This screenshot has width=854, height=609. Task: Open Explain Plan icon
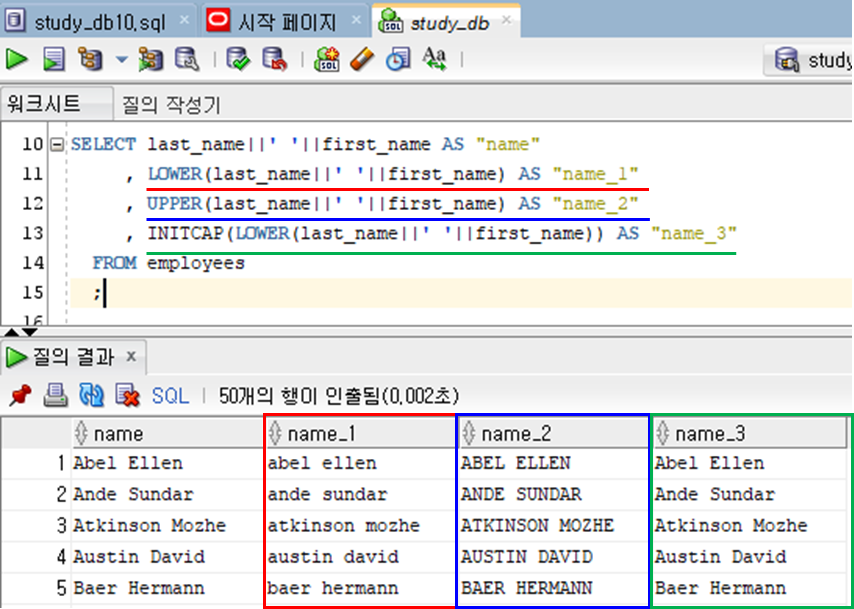[x=90, y=59]
